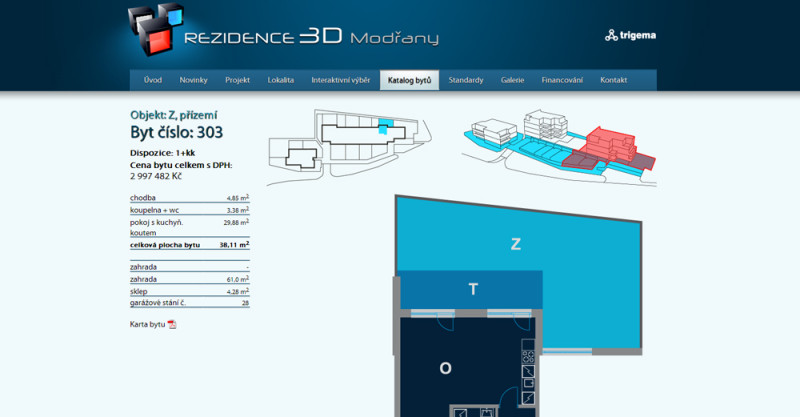Click the 'garážové stání č.' row

[x=189, y=303]
